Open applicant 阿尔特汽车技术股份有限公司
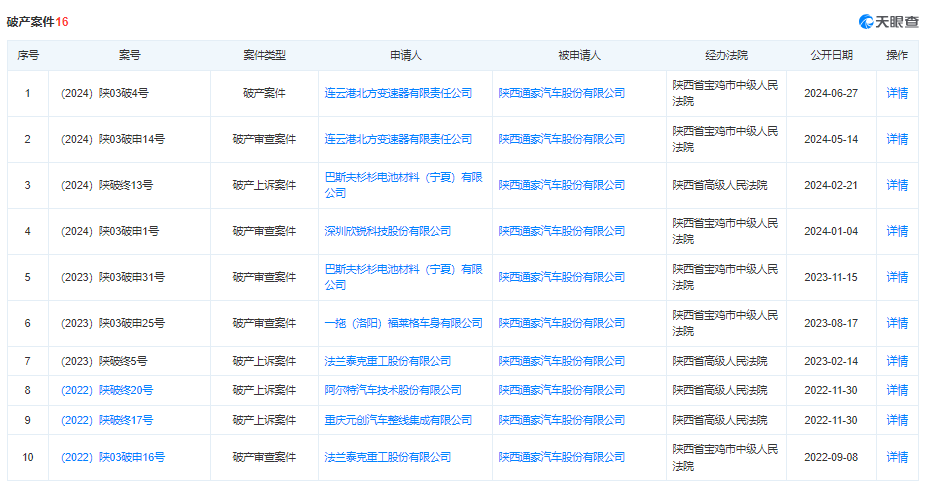This screenshot has width=925, height=495. tap(393, 391)
